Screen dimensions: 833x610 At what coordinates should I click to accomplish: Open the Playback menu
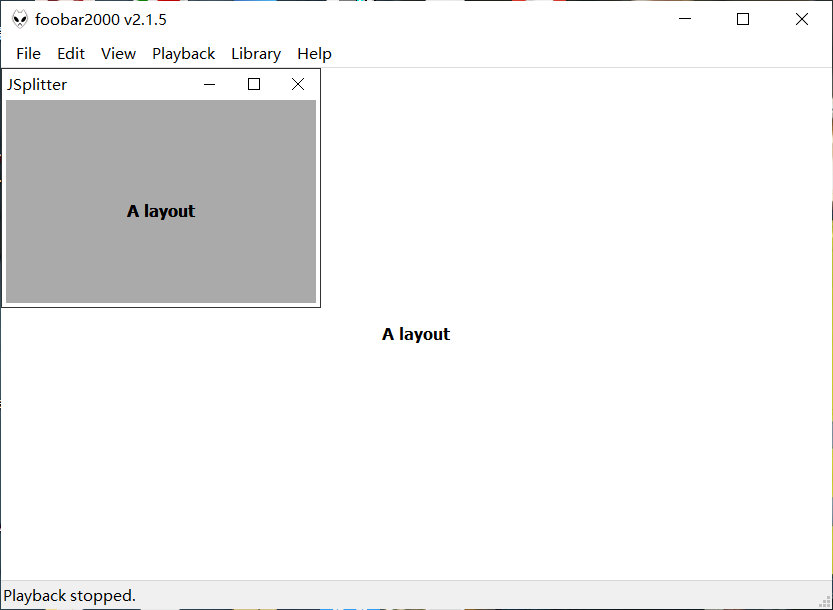point(183,54)
